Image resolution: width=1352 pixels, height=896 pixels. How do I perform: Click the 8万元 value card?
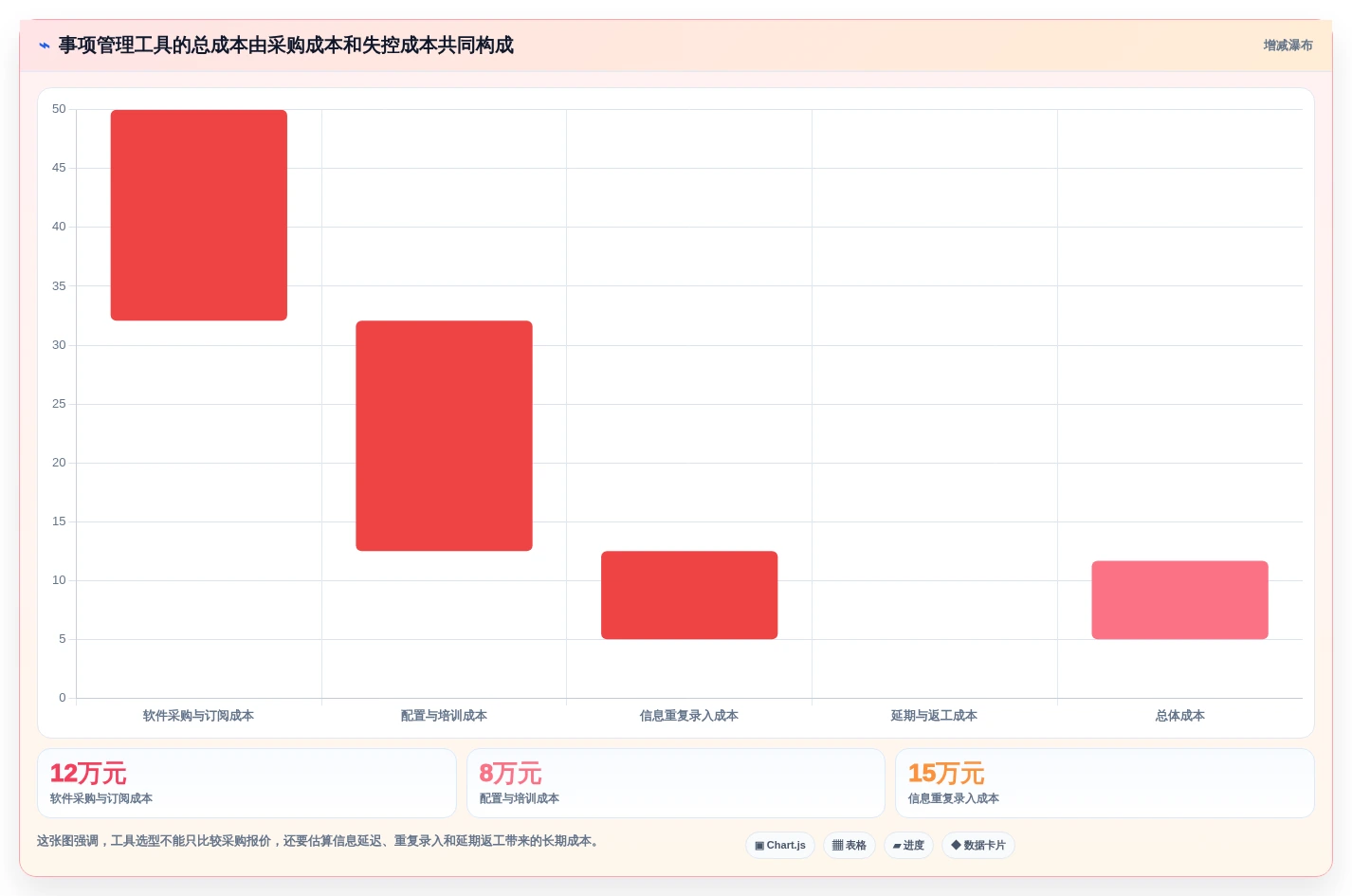[675, 783]
